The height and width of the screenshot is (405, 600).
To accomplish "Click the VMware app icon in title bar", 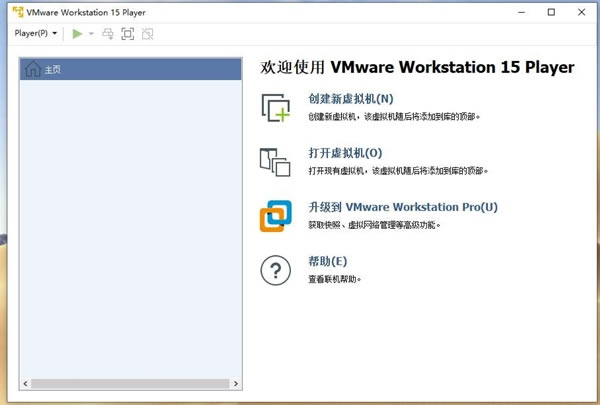I will coord(18,12).
